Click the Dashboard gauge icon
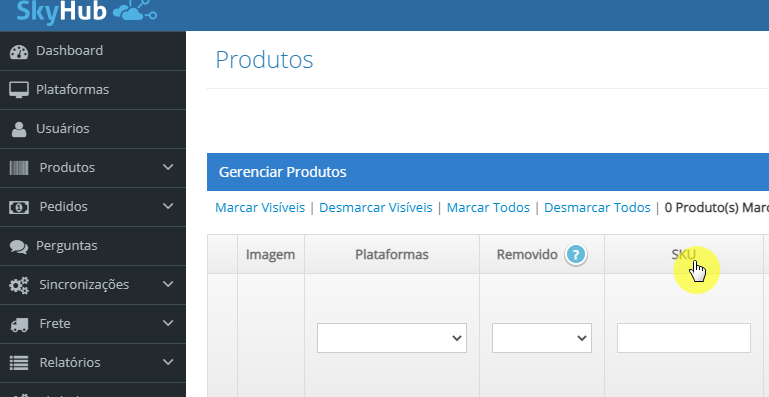Image resolution: width=769 pixels, height=397 pixels. pyautogui.click(x=19, y=52)
